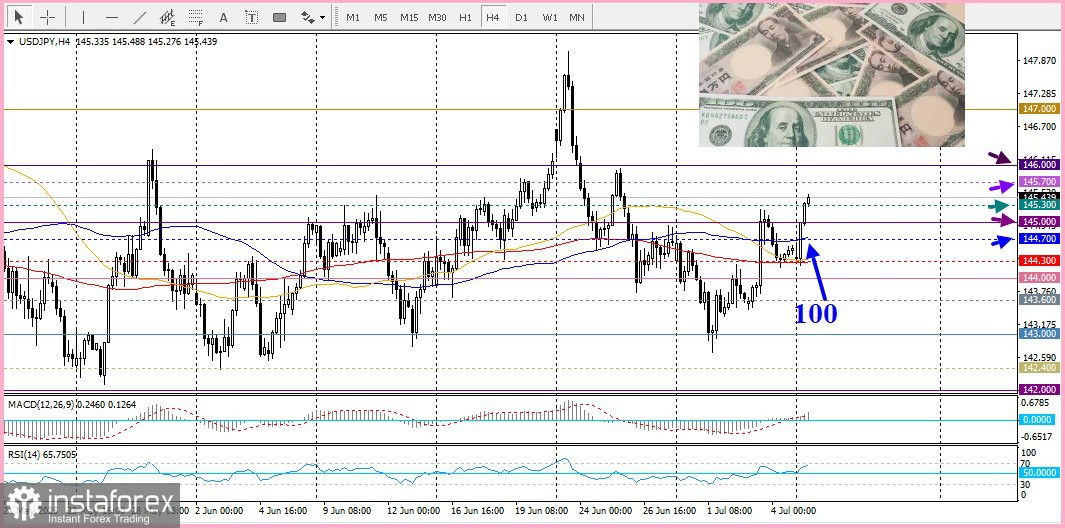Screen dimensions: 1065x528
Task: Click the 145.300 price level label
Action: pyautogui.click(x=1039, y=205)
